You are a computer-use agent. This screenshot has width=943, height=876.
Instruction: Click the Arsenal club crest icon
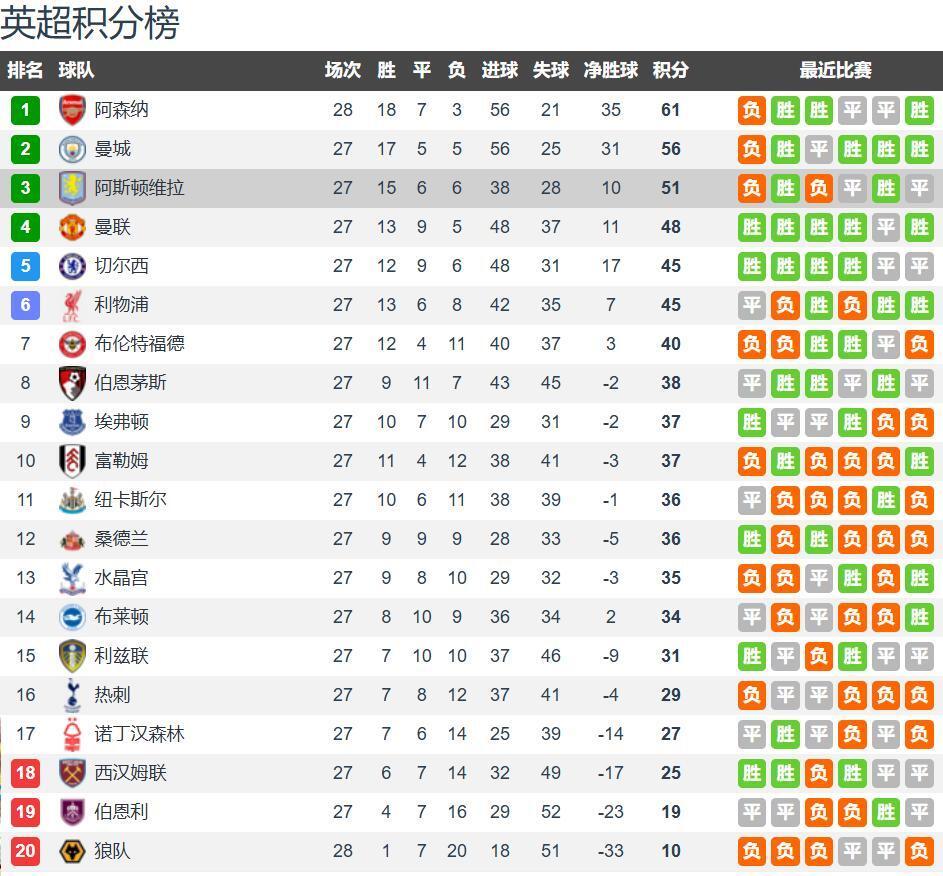coord(73,110)
